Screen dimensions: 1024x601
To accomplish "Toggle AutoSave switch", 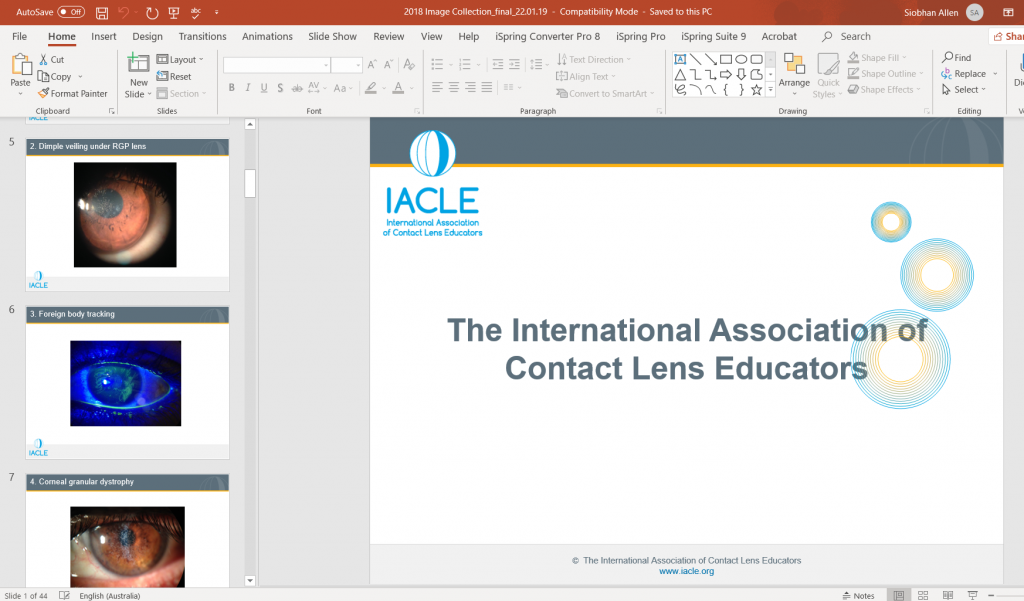I will 71,12.
